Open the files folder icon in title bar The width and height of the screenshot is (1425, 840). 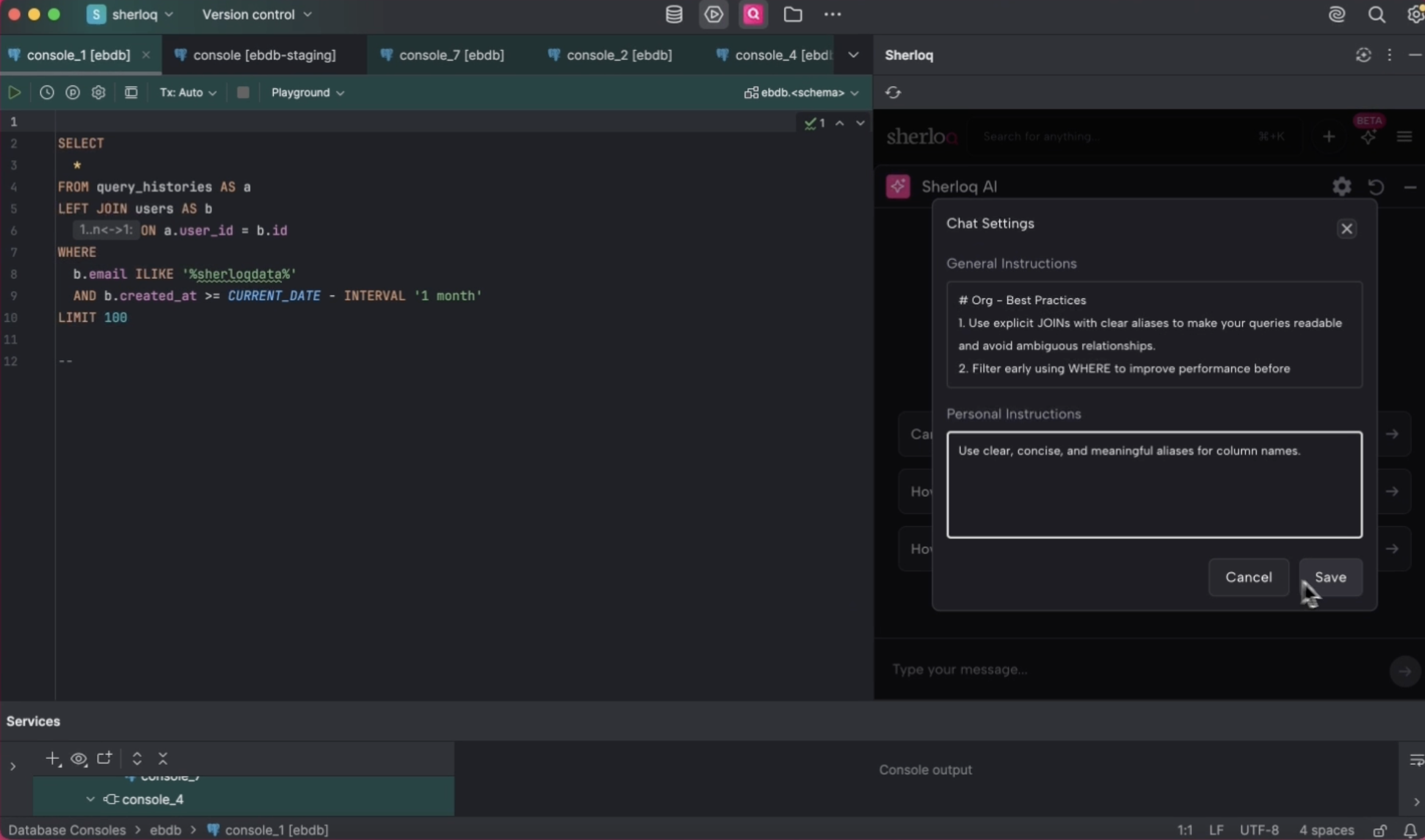792,14
